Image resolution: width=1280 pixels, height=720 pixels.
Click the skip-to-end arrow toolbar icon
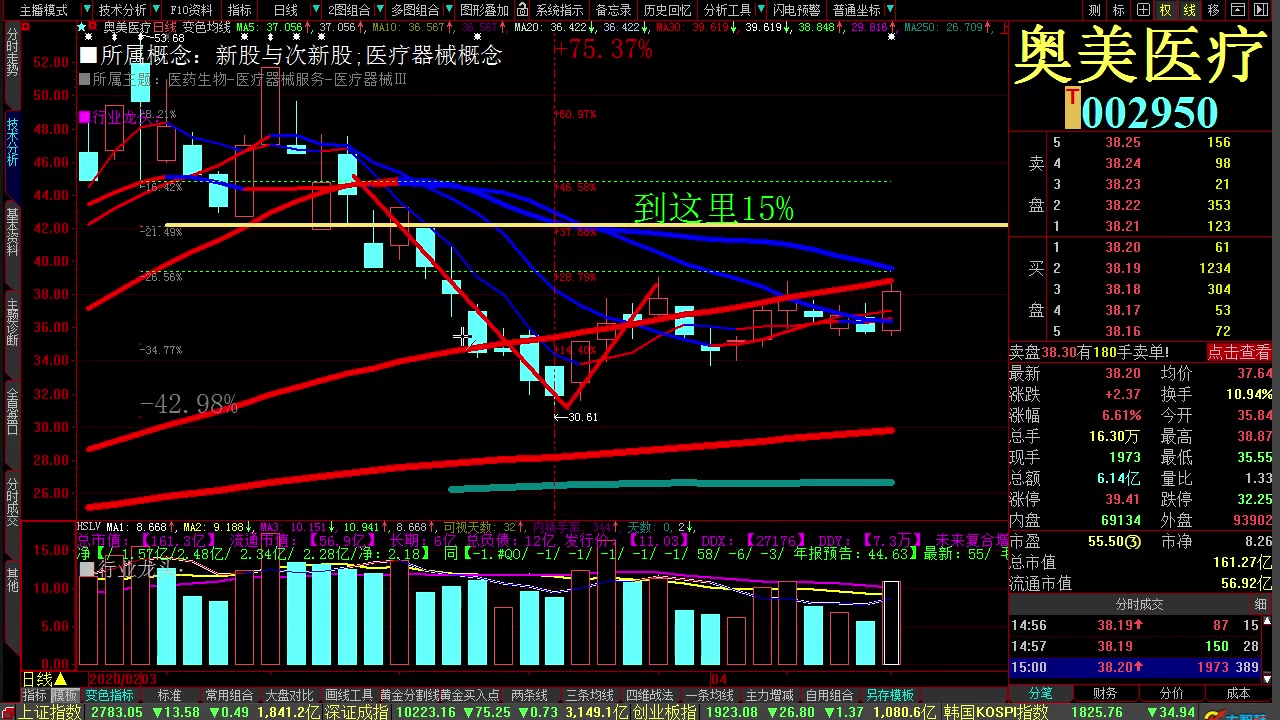point(1261,10)
